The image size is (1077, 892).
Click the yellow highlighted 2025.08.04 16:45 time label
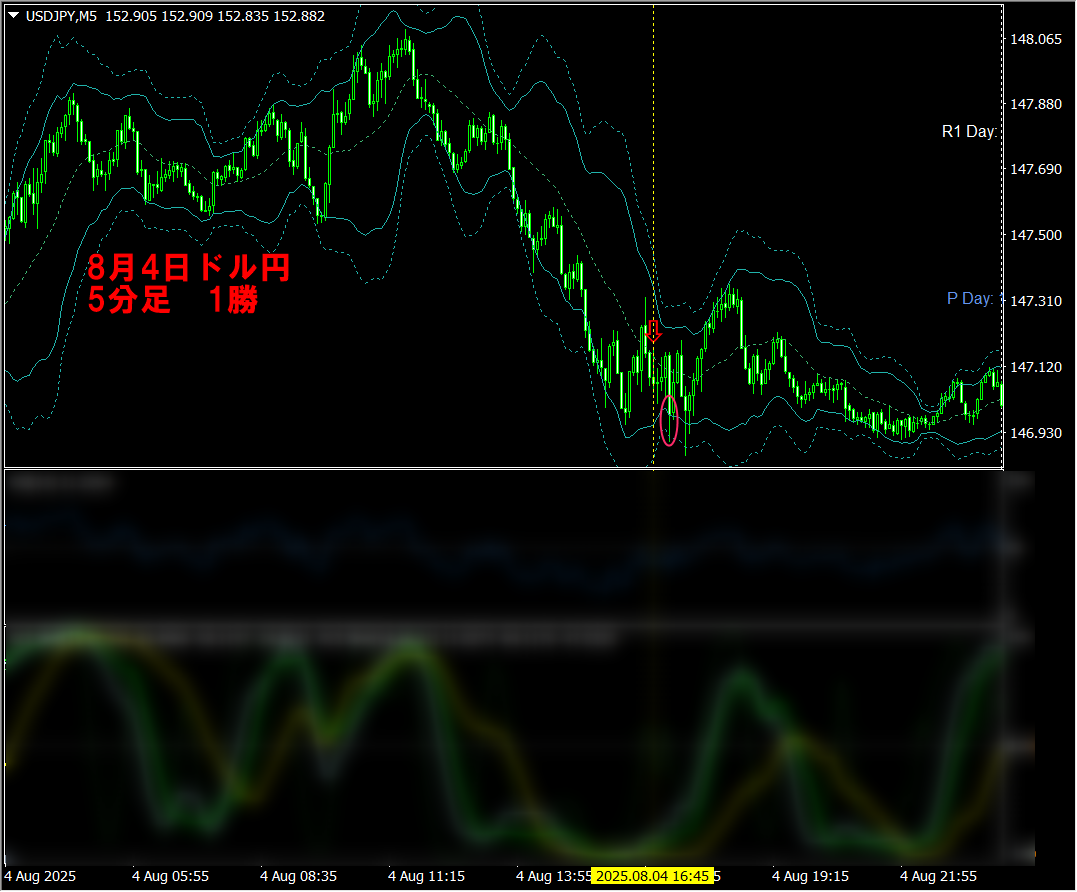pos(651,876)
